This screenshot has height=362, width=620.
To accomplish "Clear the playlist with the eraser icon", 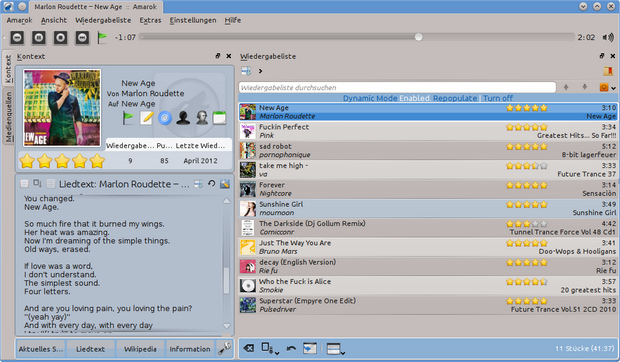I will [249, 348].
